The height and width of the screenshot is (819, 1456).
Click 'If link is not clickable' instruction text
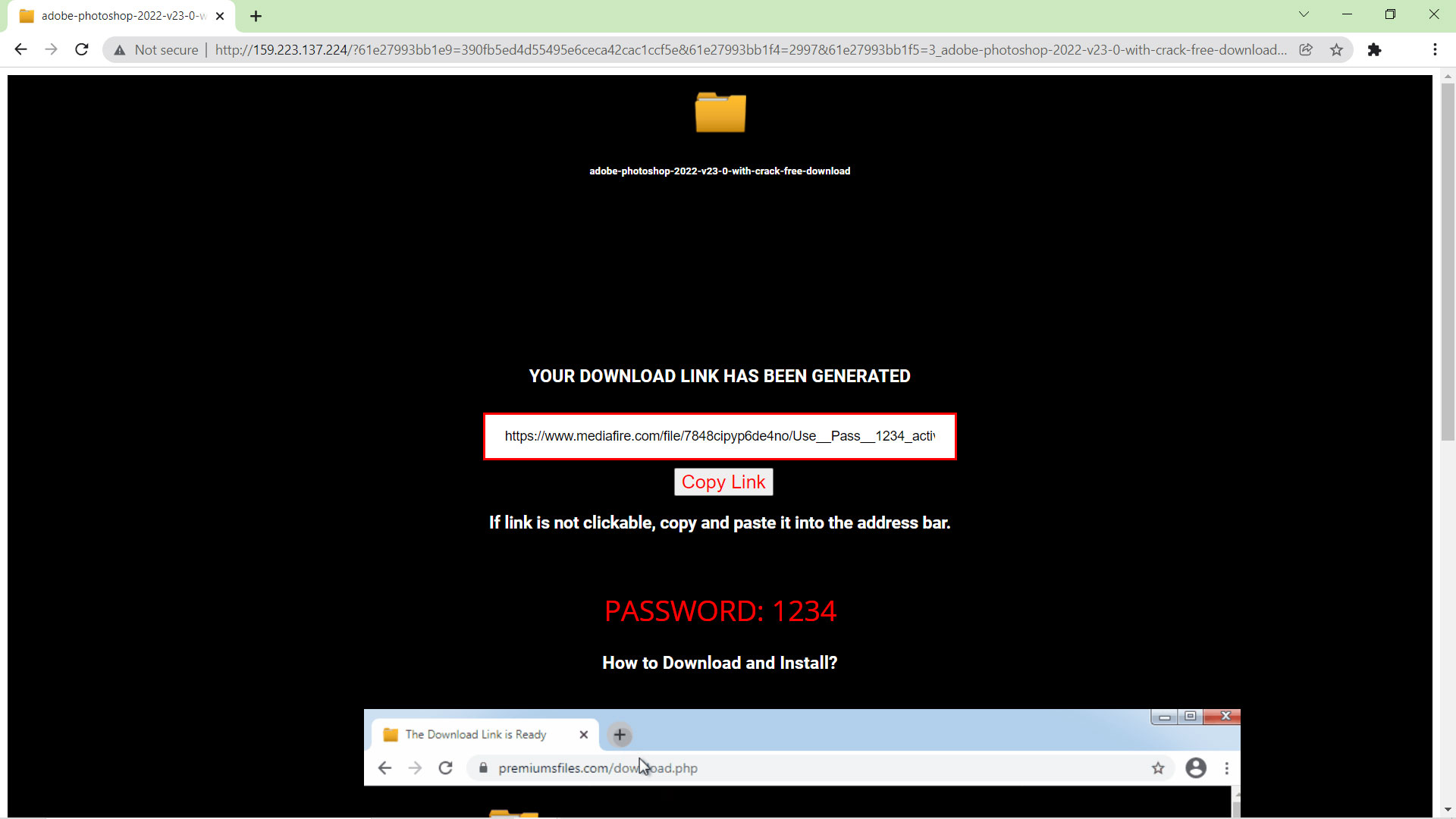720,523
